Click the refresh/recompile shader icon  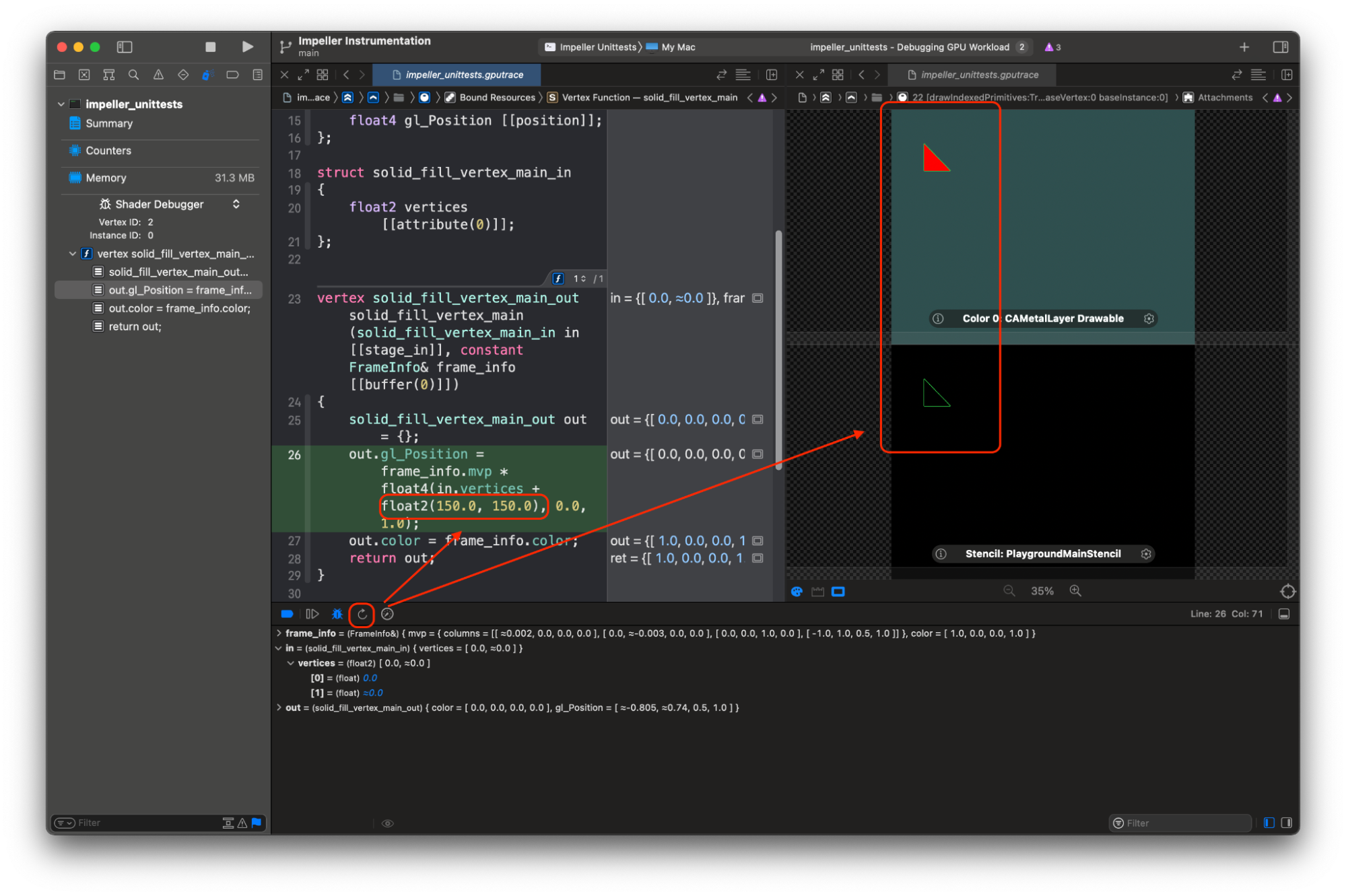[x=360, y=613]
